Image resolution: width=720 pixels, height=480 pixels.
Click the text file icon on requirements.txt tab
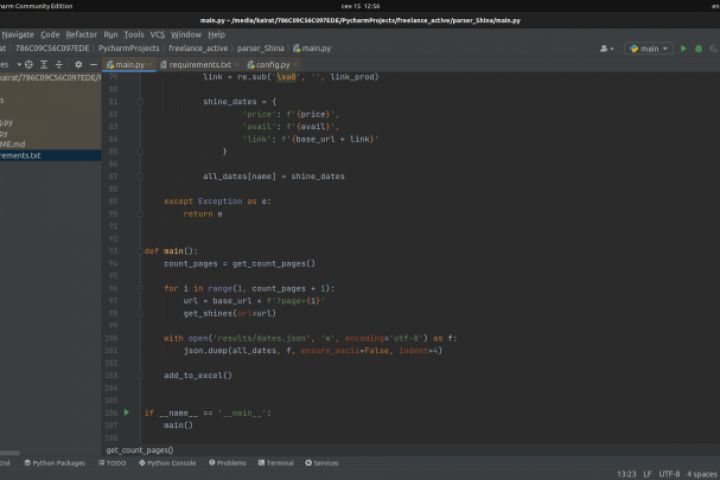pyautogui.click(x=163, y=65)
